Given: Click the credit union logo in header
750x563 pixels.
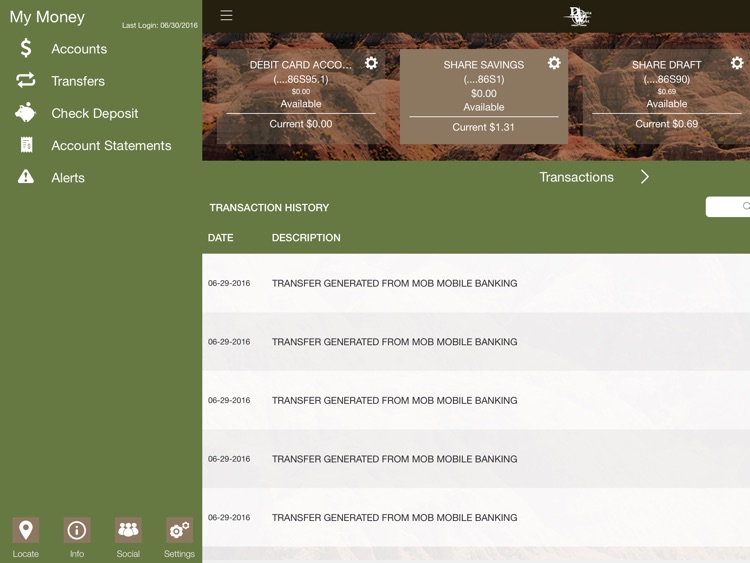Looking at the screenshot, I should [x=578, y=16].
